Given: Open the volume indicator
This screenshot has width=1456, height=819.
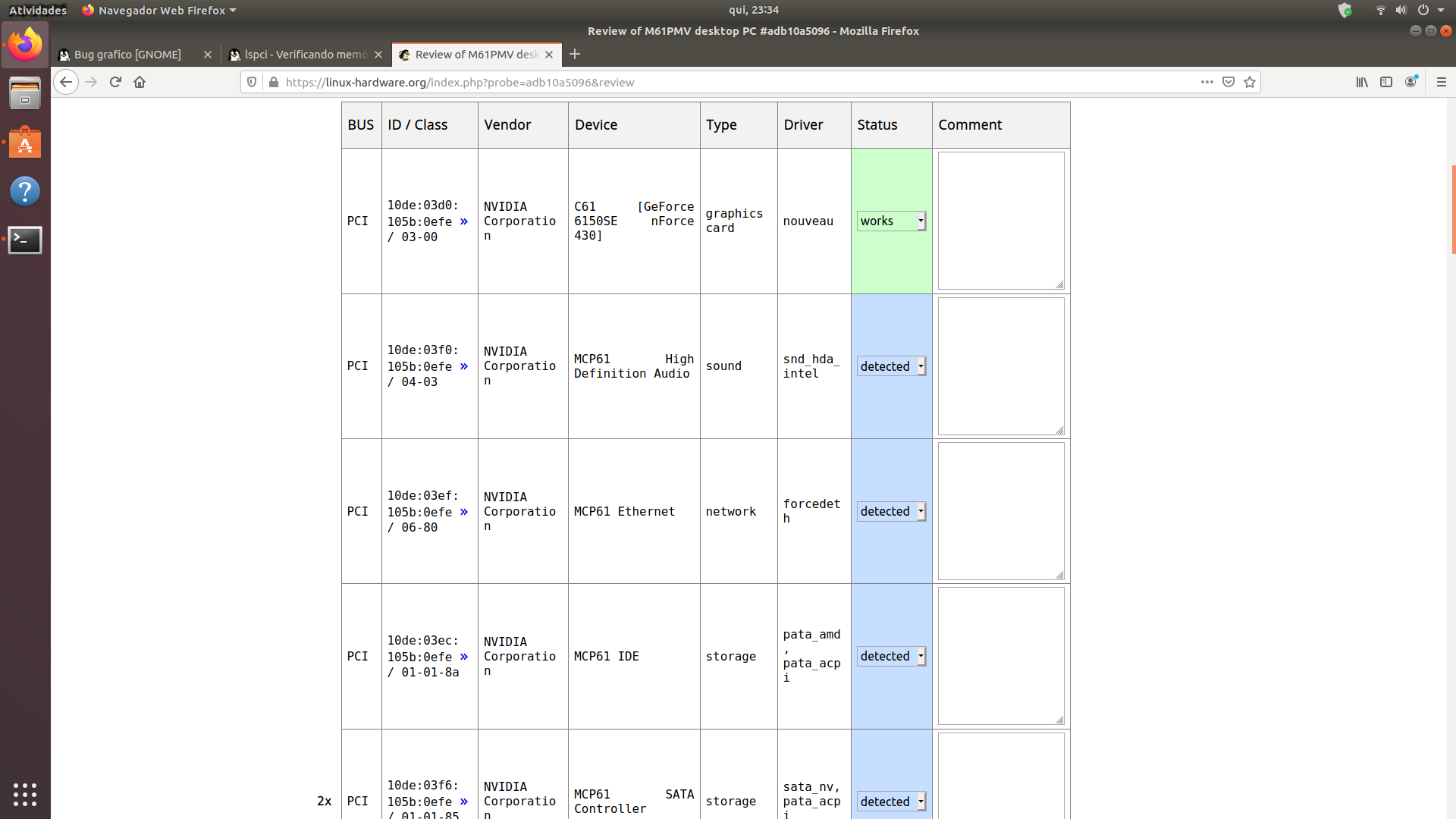Looking at the screenshot, I should [1401, 10].
